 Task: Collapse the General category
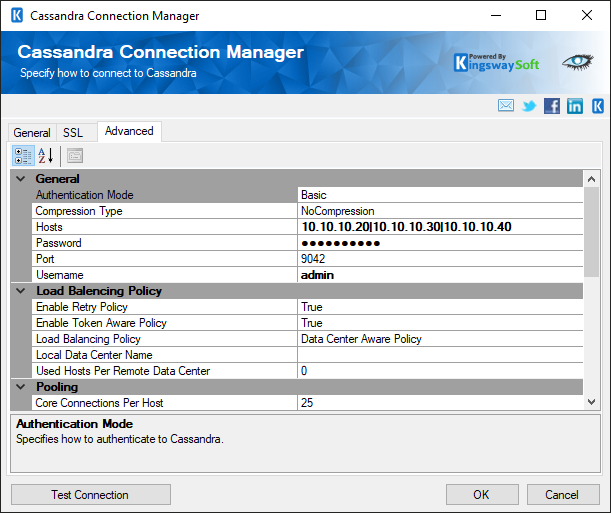(x=21, y=179)
